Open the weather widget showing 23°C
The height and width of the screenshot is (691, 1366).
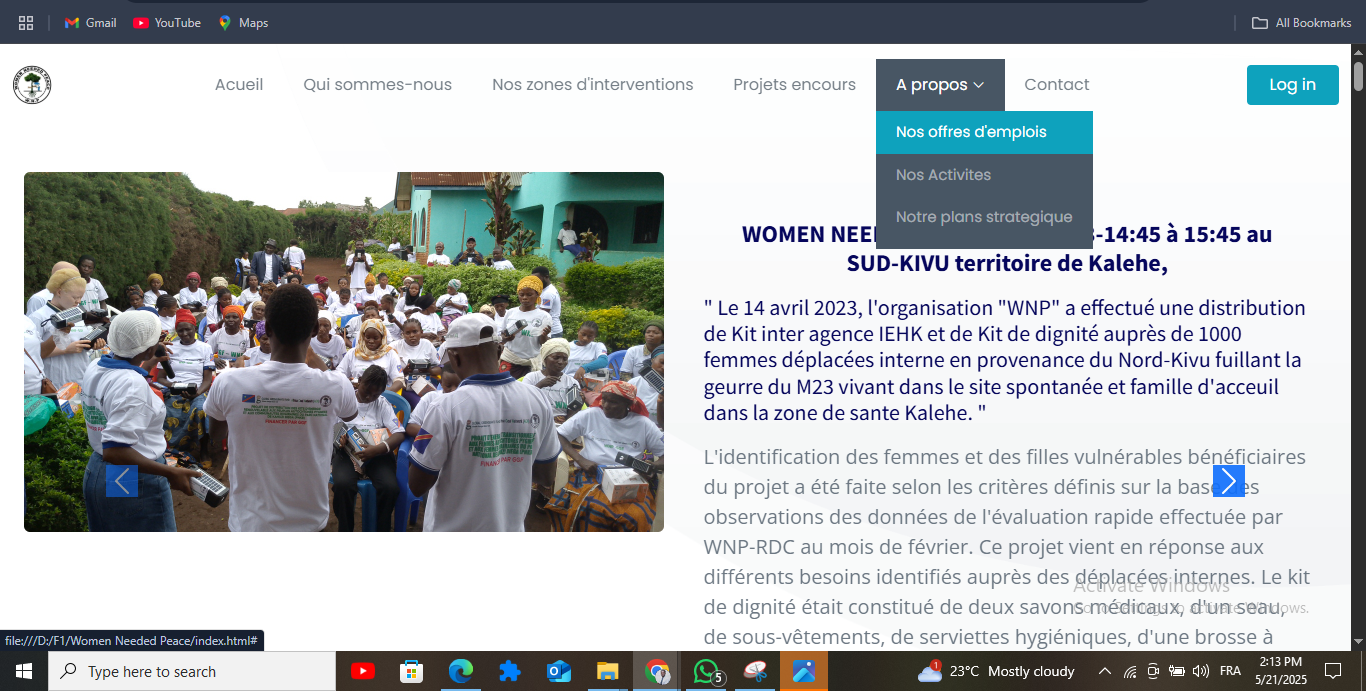tap(996, 671)
